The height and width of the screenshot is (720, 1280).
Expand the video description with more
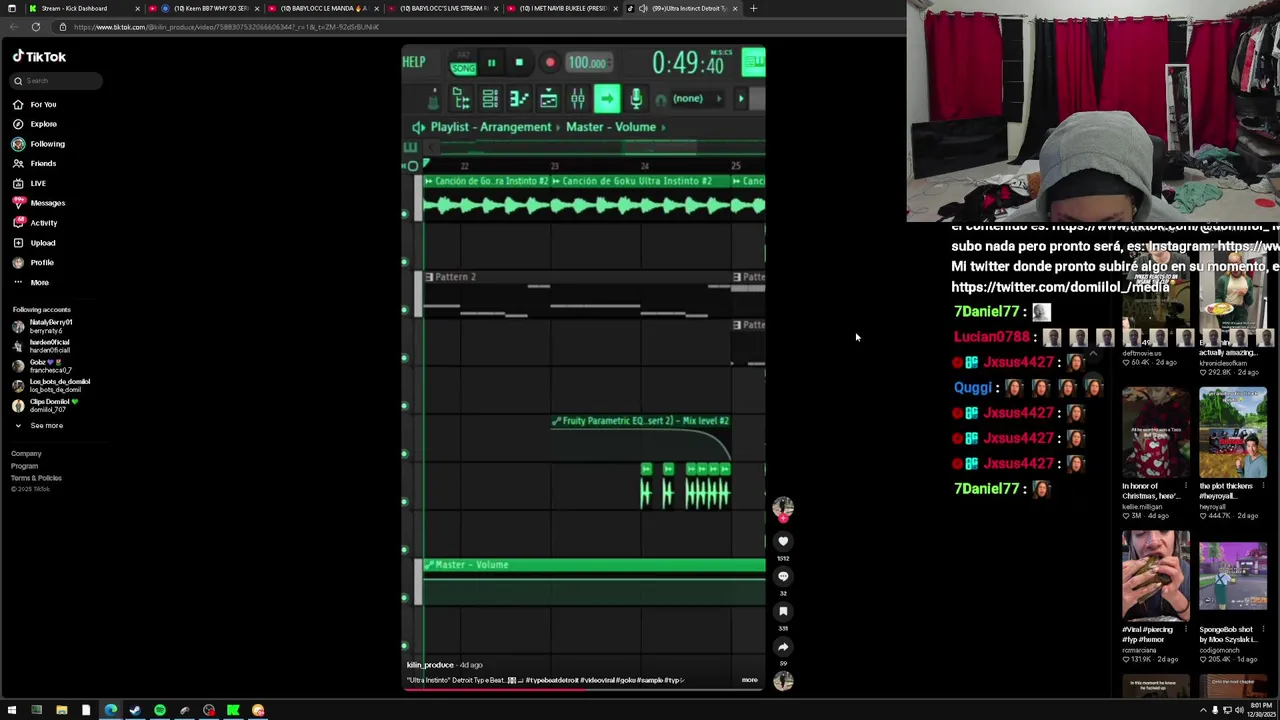coord(749,680)
